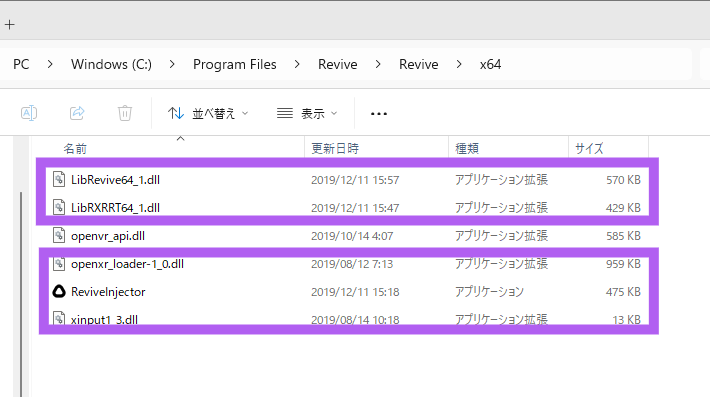The width and height of the screenshot is (710, 397).
Task: Click the second Revive breadcrumb before x64
Action: pyautogui.click(x=418, y=64)
